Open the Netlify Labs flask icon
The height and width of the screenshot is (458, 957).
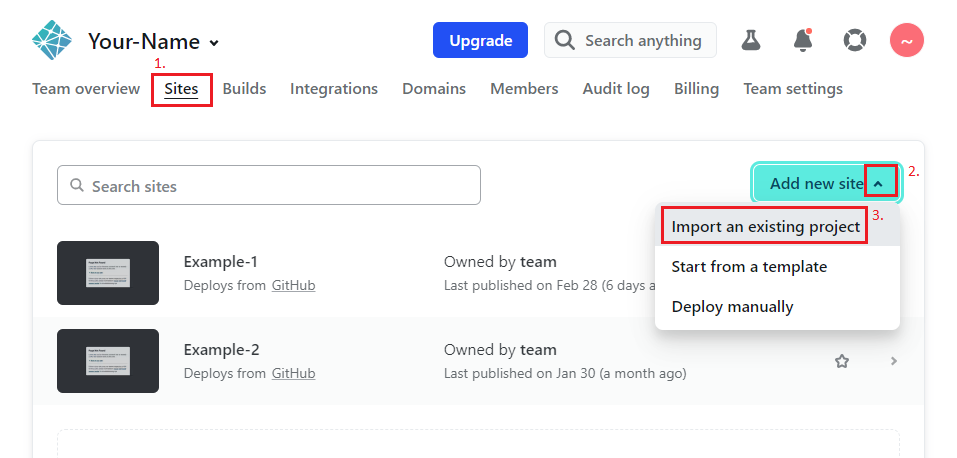[751, 40]
